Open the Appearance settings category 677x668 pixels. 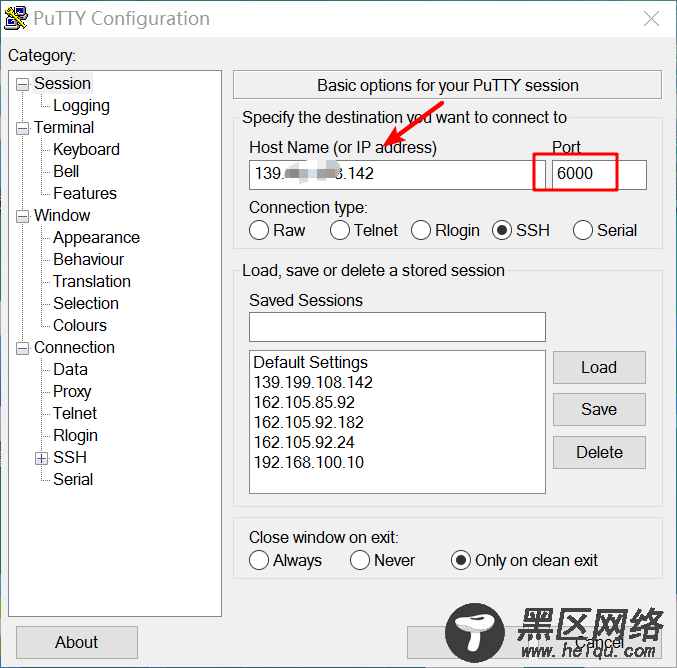point(96,237)
